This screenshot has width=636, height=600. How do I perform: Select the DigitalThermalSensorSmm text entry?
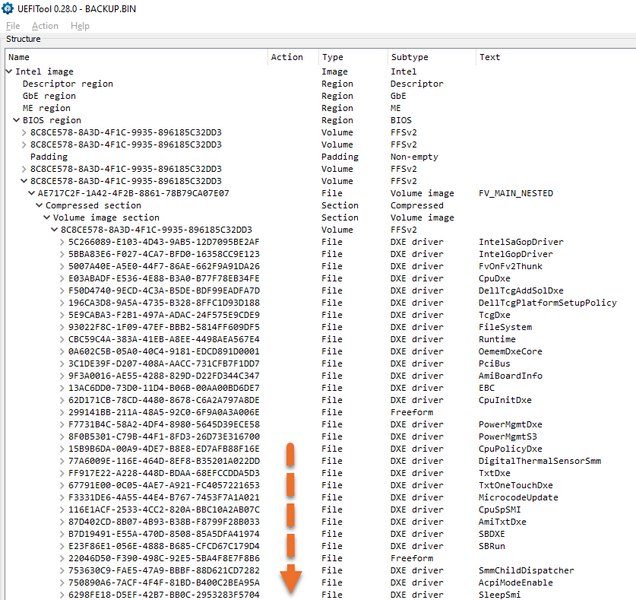(539, 461)
